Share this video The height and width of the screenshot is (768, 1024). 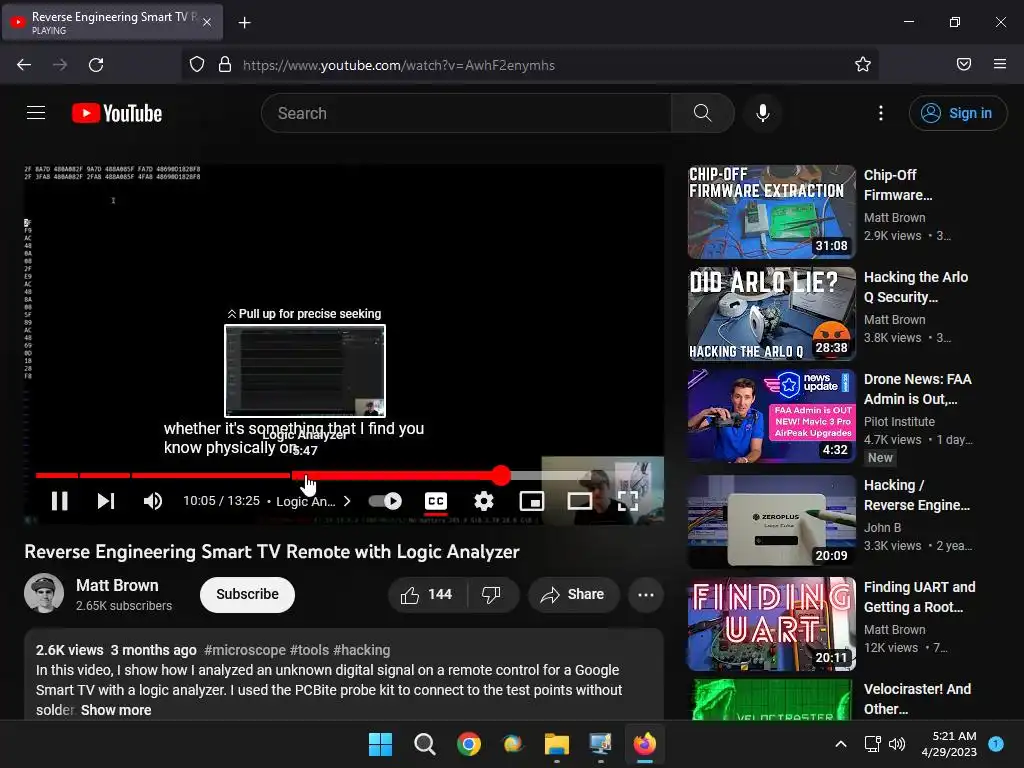(x=573, y=594)
